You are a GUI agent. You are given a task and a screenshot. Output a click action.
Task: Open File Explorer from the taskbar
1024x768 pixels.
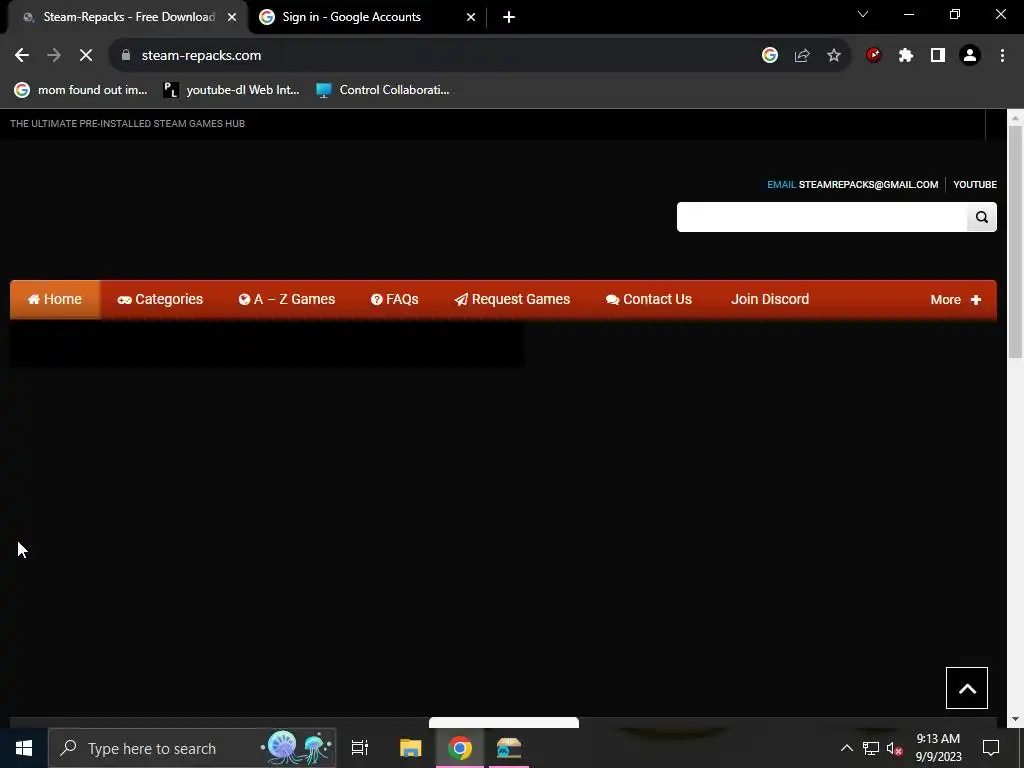[410, 748]
